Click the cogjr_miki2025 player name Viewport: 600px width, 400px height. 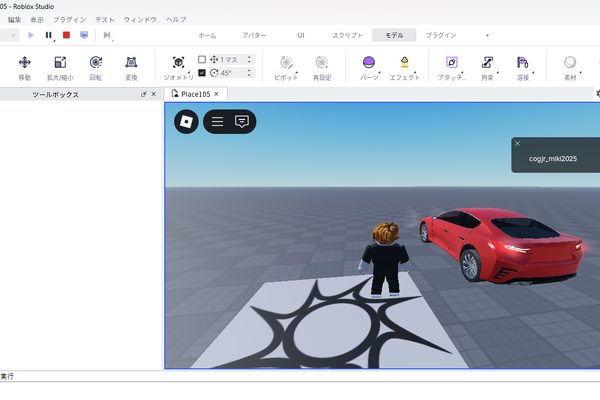[553, 159]
